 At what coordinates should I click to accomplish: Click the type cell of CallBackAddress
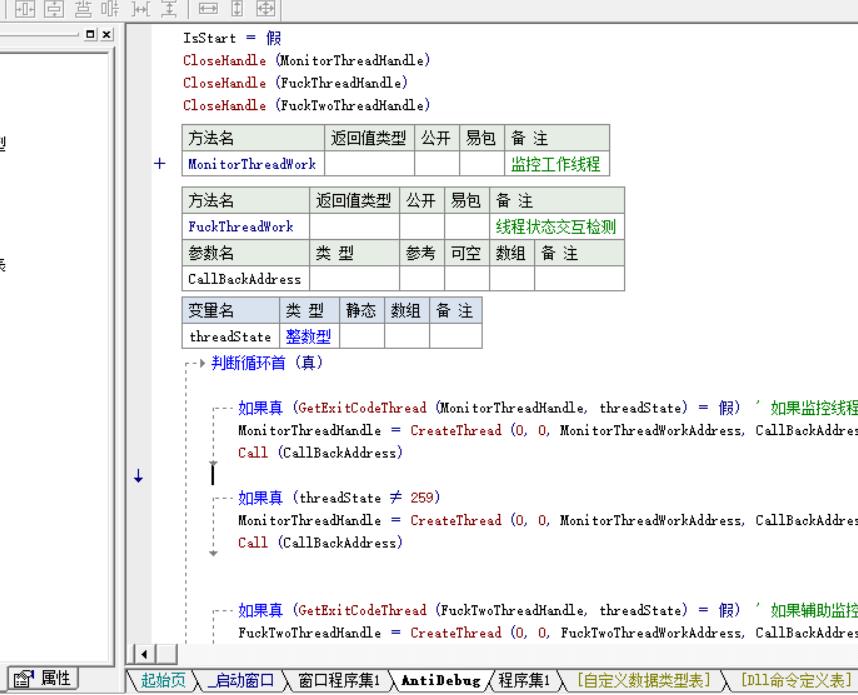coord(354,279)
